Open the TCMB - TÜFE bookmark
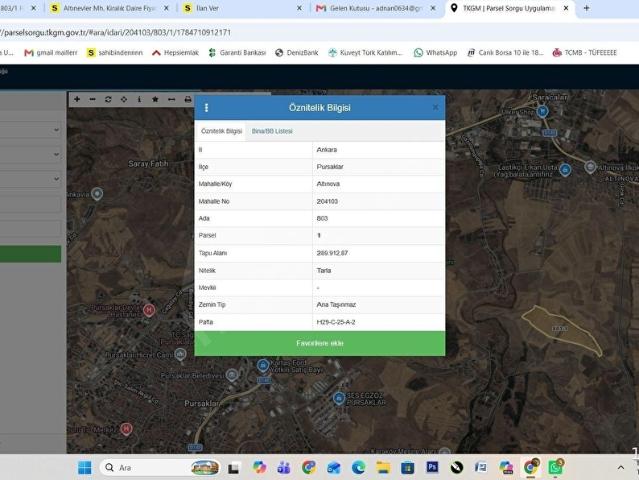 tap(585, 53)
